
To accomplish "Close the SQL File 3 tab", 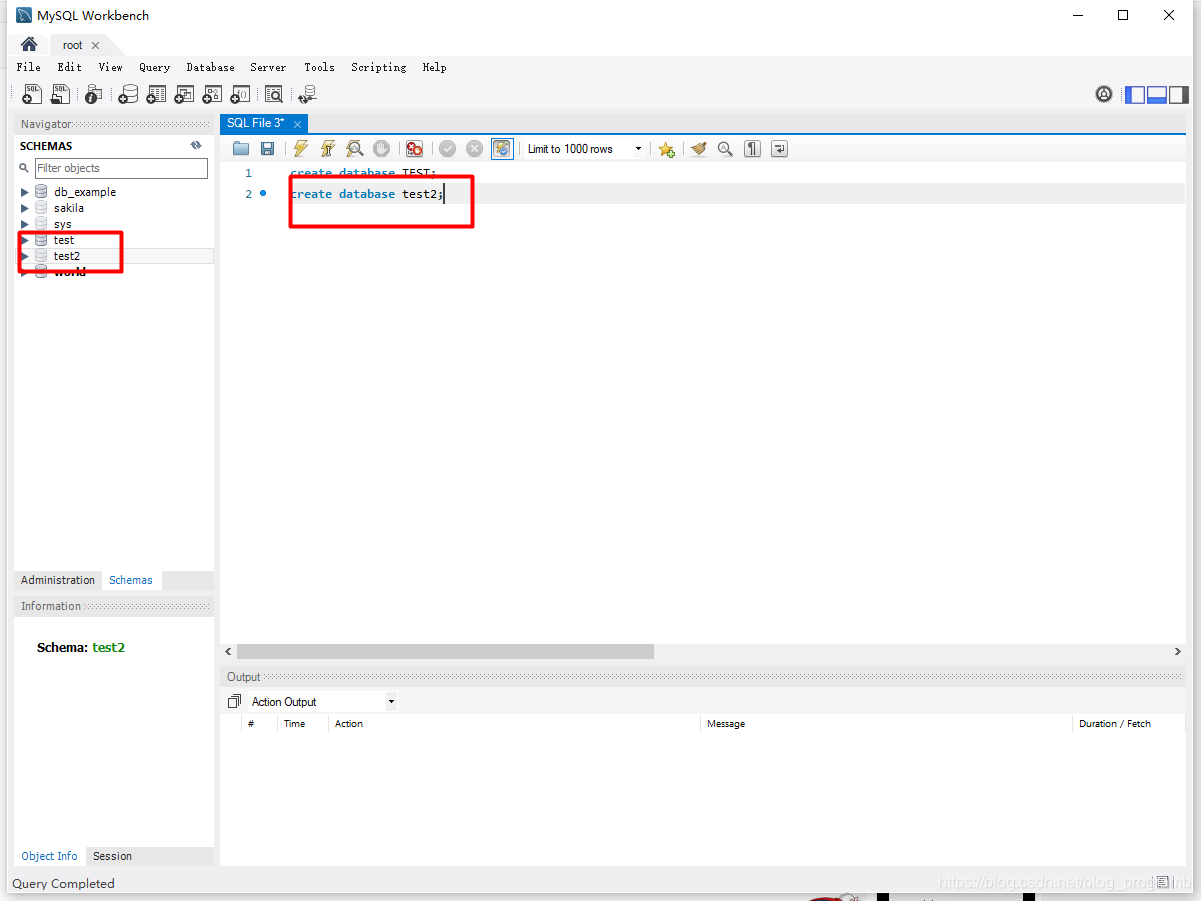I will (x=297, y=124).
